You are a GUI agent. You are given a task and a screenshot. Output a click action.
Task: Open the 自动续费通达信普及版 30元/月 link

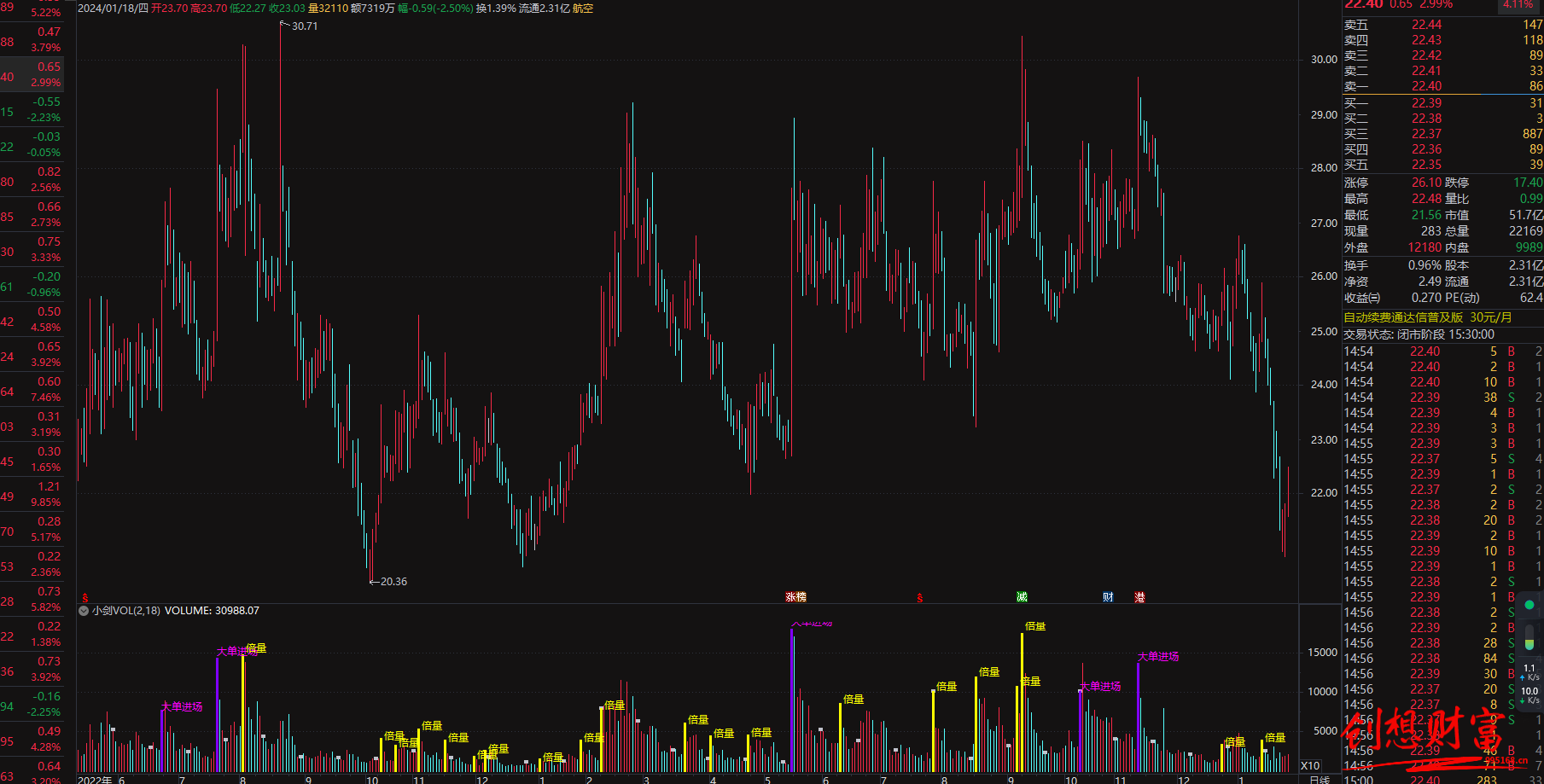(x=1428, y=317)
